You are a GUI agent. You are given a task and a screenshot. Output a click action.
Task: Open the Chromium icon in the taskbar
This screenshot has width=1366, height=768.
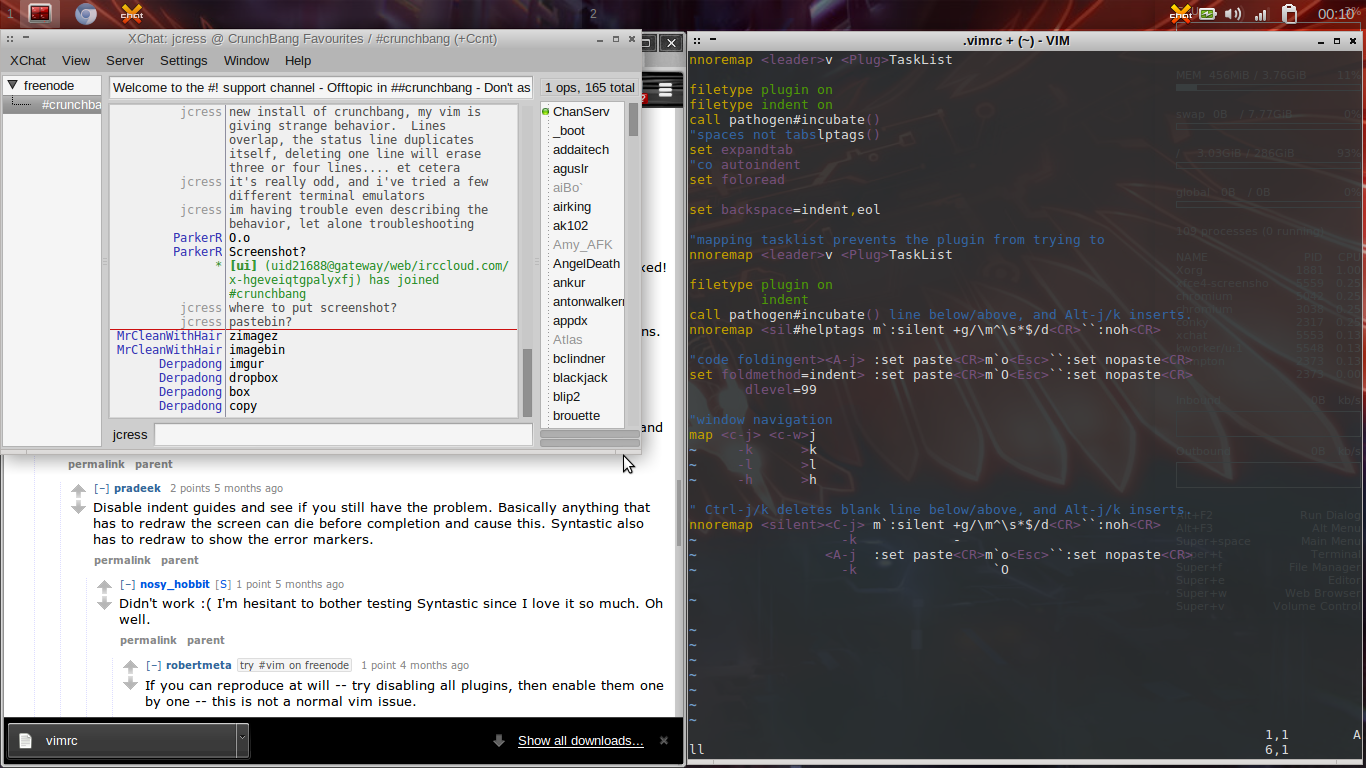85,13
